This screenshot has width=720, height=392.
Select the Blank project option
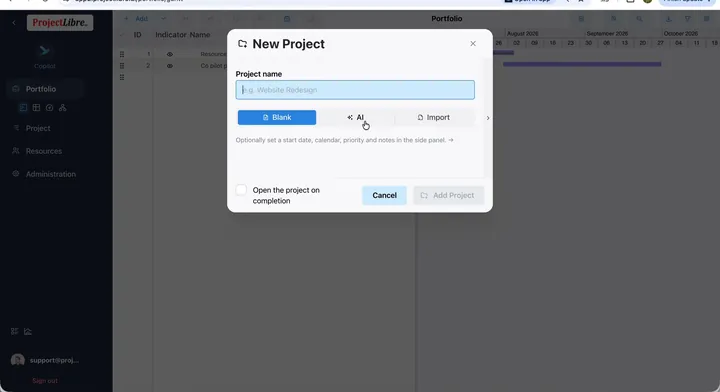click(x=277, y=118)
